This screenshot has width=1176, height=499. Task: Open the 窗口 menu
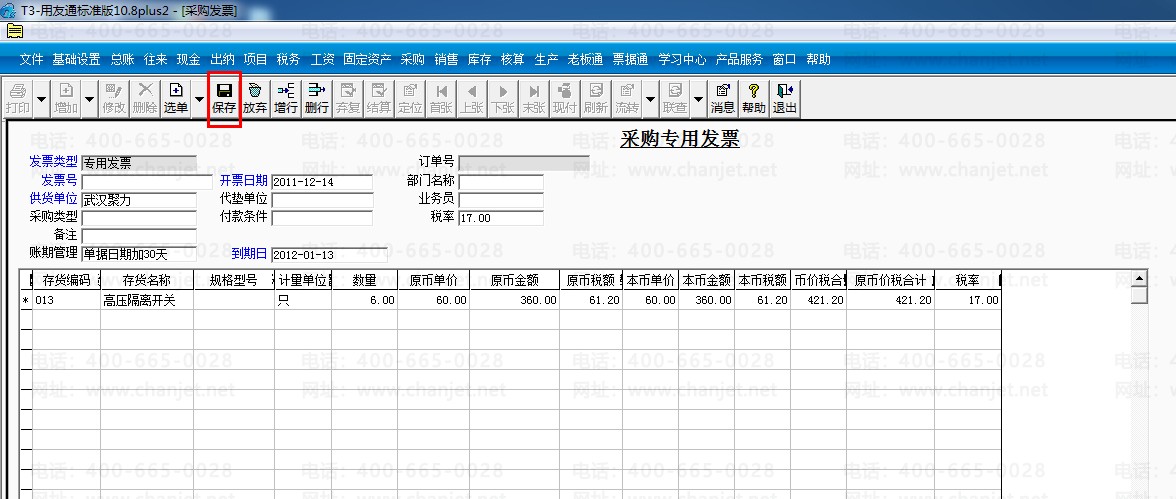click(x=784, y=59)
